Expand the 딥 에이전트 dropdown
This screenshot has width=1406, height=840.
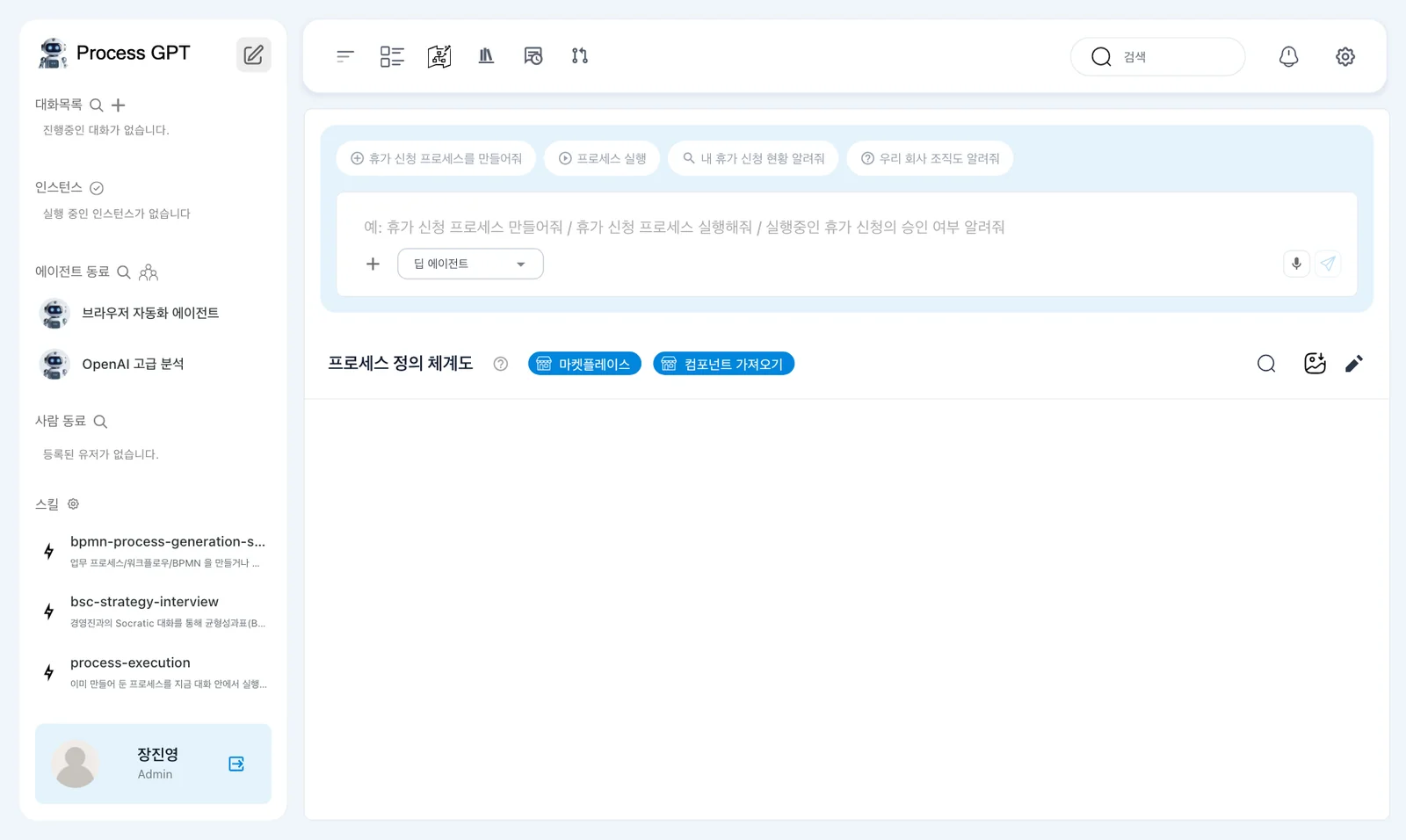[x=470, y=264]
